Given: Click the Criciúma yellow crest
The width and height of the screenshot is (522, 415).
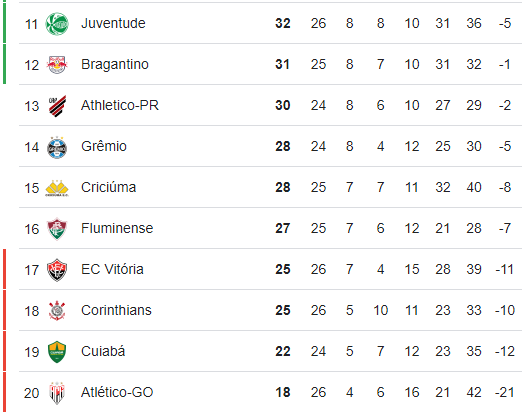Looking at the screenshot, I should (57, 188).
